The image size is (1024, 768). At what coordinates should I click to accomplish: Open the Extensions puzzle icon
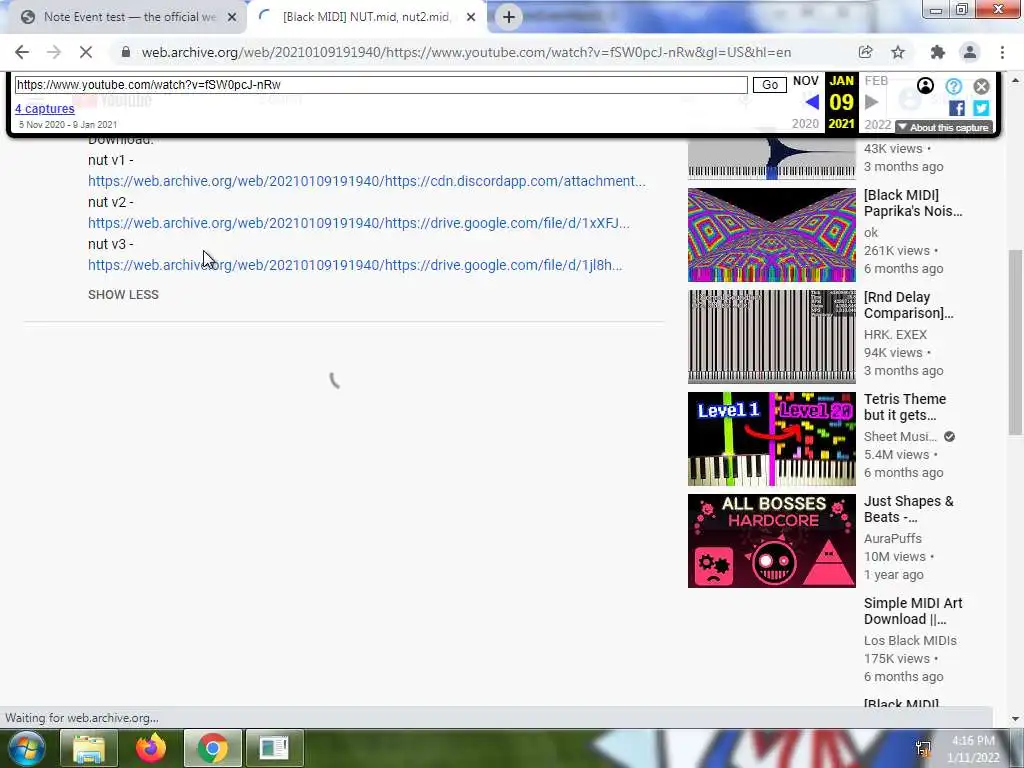(938, 52)
